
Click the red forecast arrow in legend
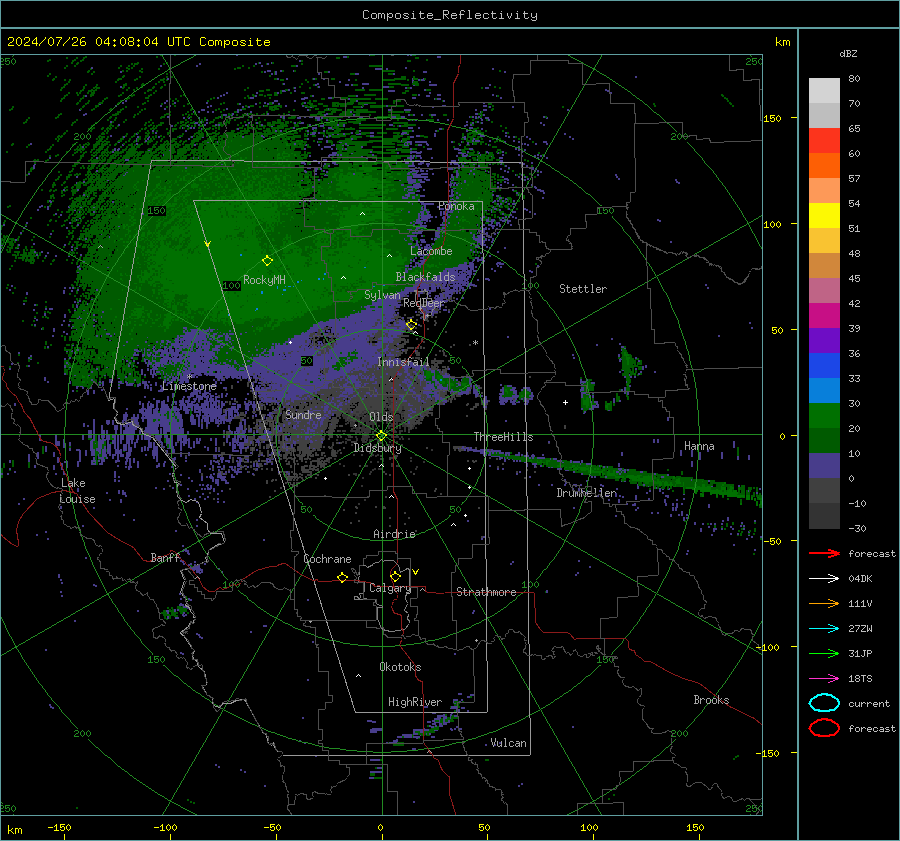click(824, 553)
